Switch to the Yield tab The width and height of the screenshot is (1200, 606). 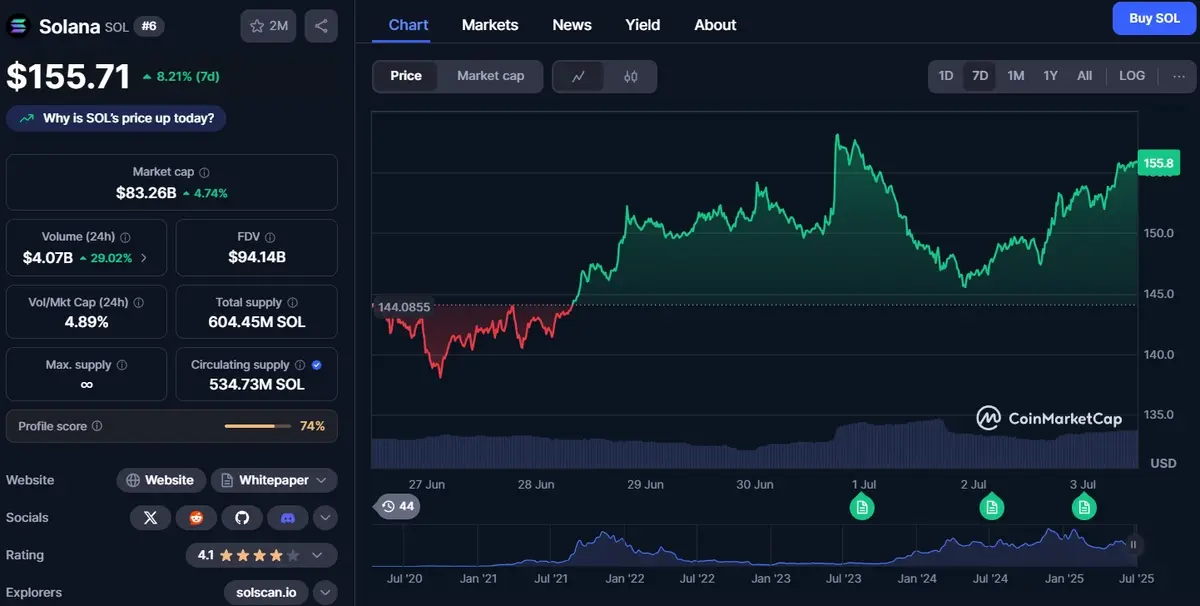pyautogui.click(x=643, y=25)
